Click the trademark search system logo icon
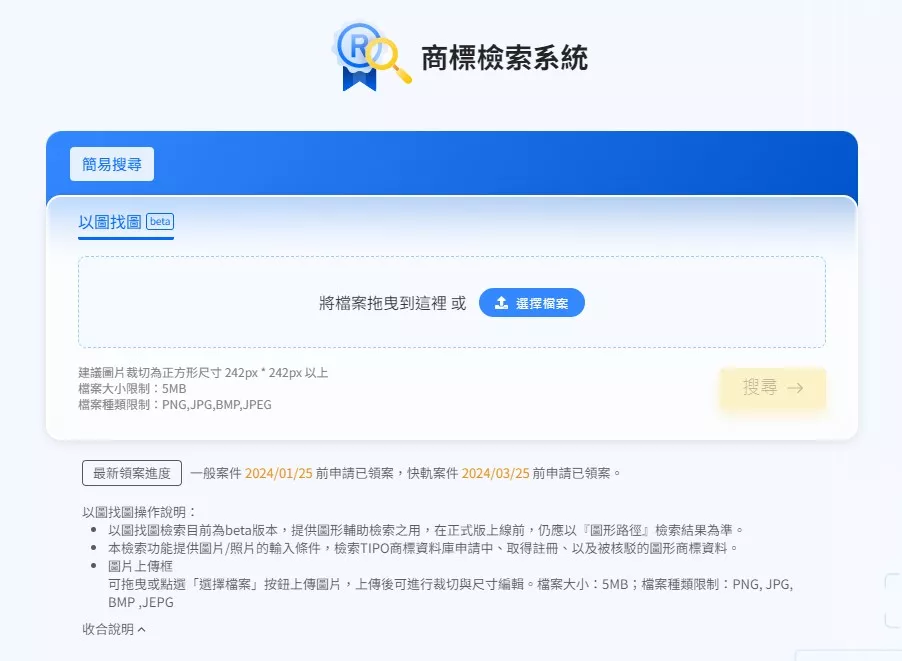This screenshot has height=661, width=902. (368, 56)
